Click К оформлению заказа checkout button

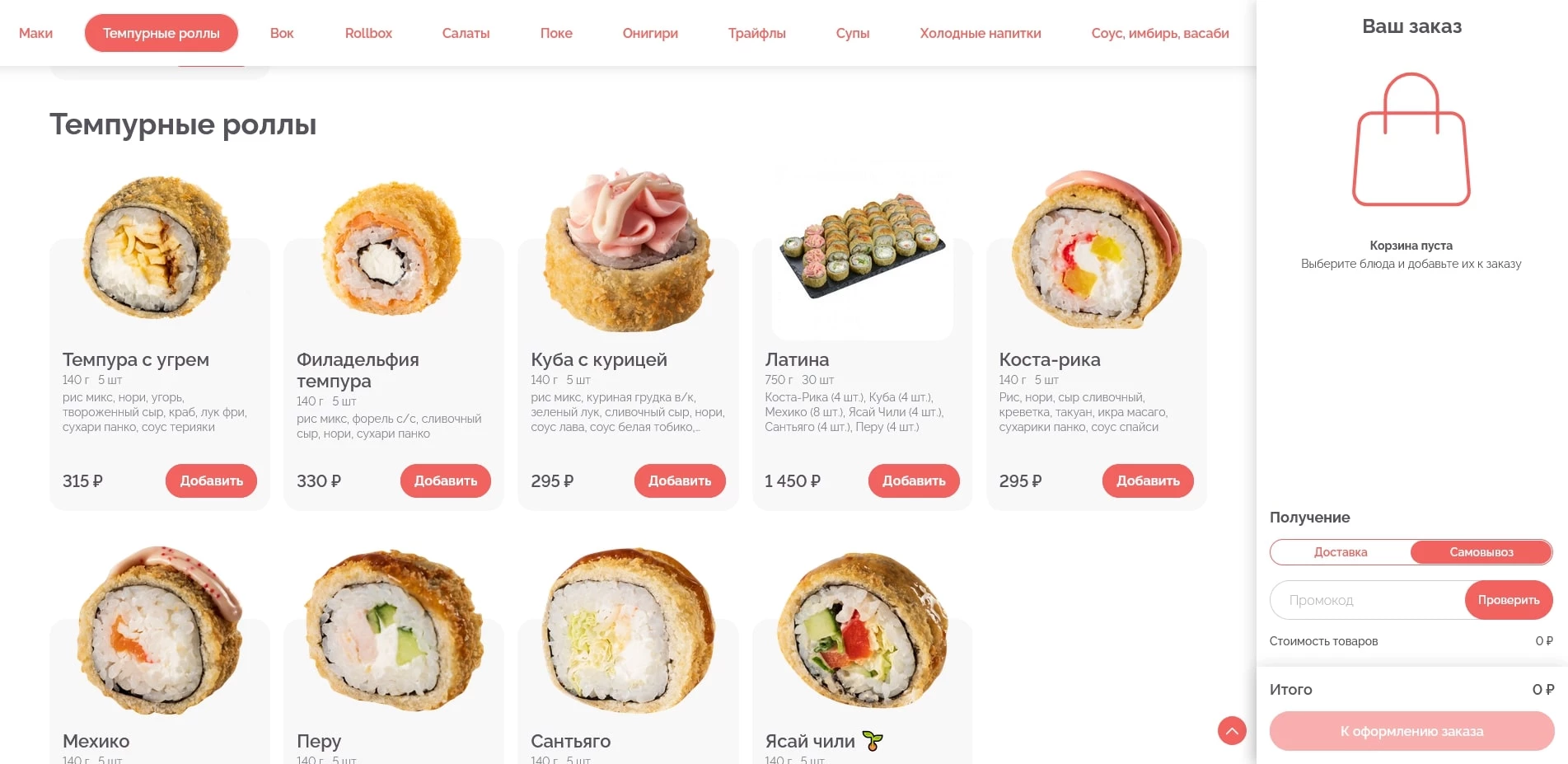tap(1411, 731)
